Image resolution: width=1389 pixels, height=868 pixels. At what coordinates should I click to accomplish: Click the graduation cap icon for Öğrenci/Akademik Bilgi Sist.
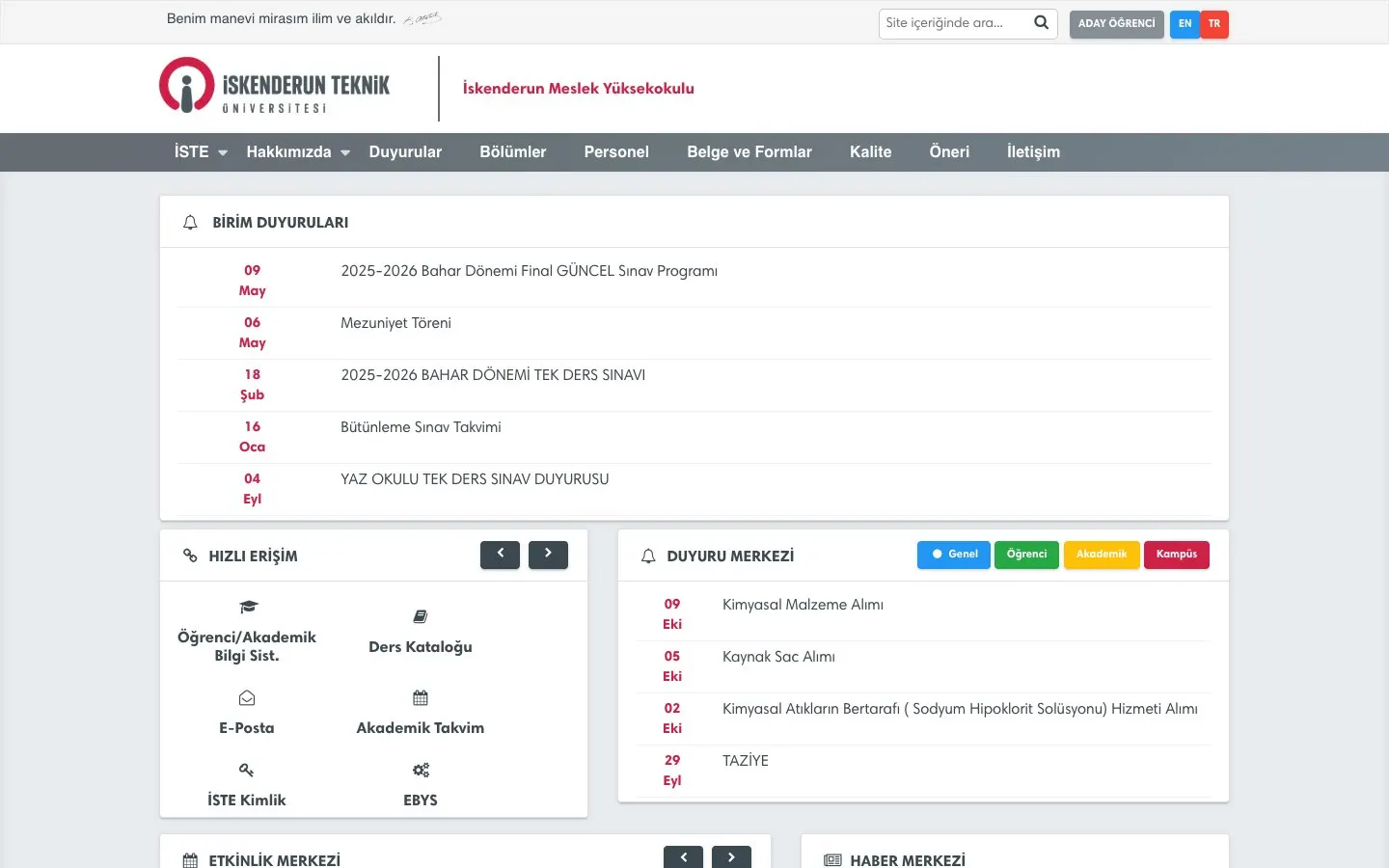(x=248, y=607)
